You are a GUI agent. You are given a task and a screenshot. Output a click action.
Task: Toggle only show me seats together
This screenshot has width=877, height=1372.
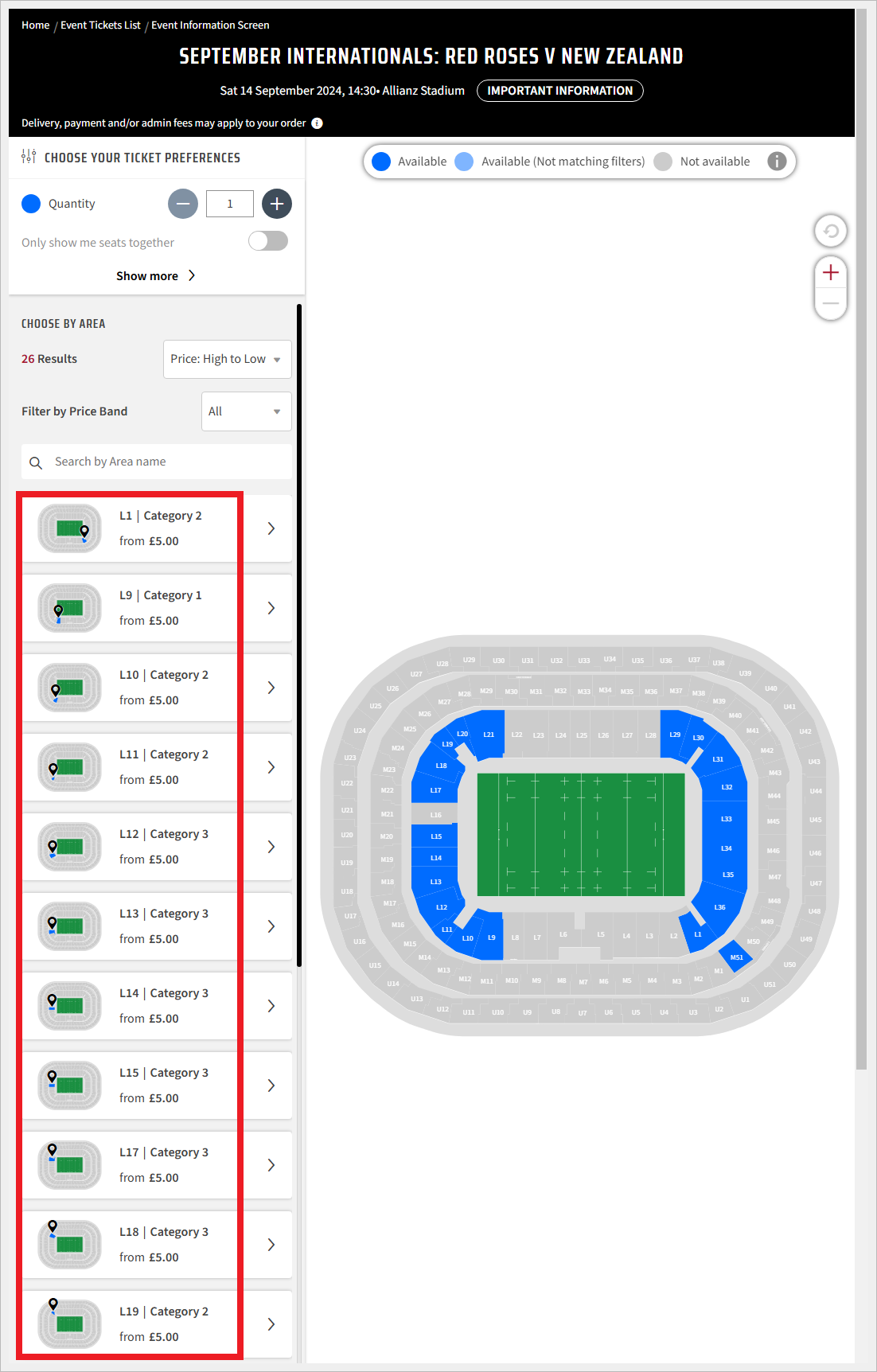coord(268,241)
